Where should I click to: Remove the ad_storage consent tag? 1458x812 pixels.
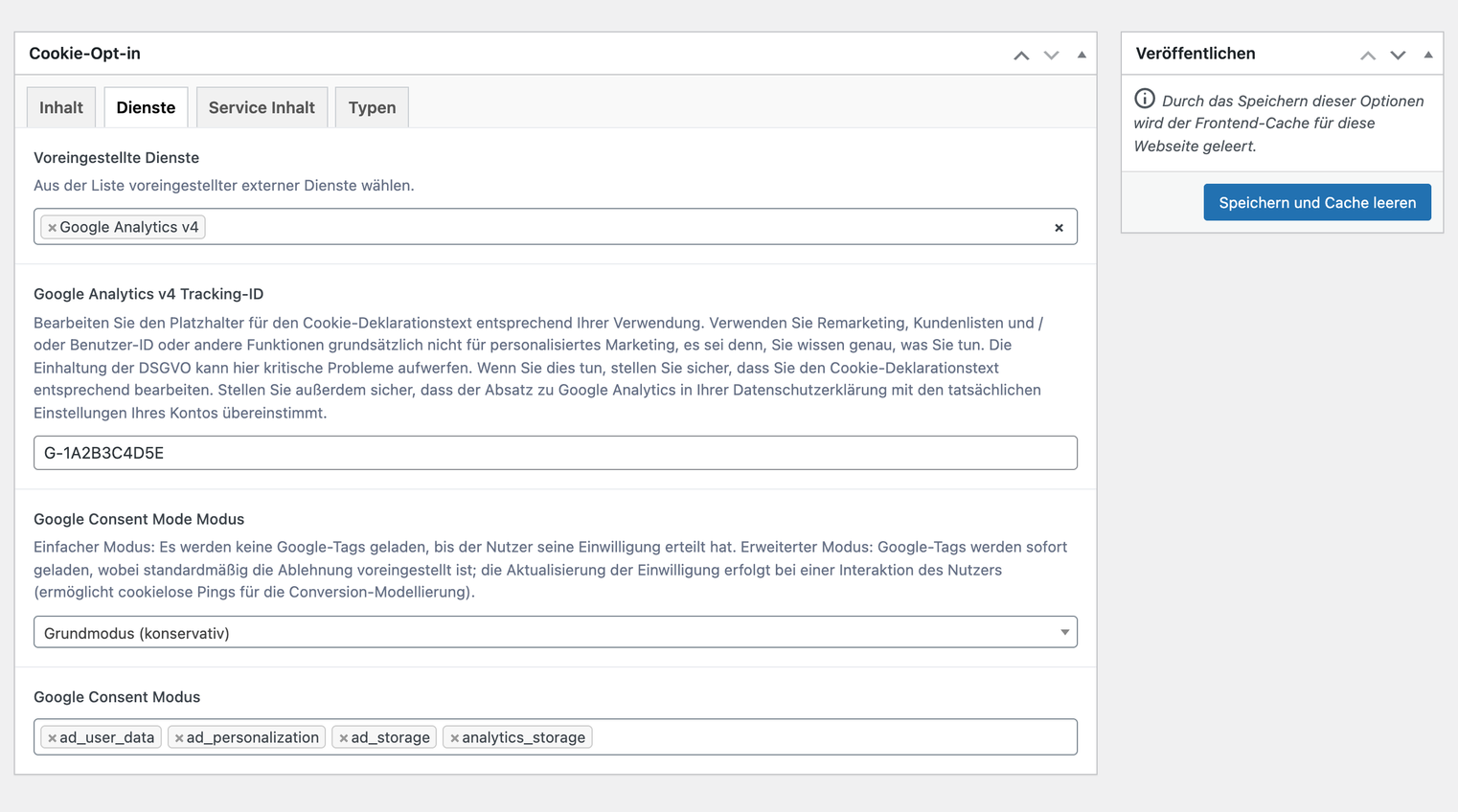point(343,738)
